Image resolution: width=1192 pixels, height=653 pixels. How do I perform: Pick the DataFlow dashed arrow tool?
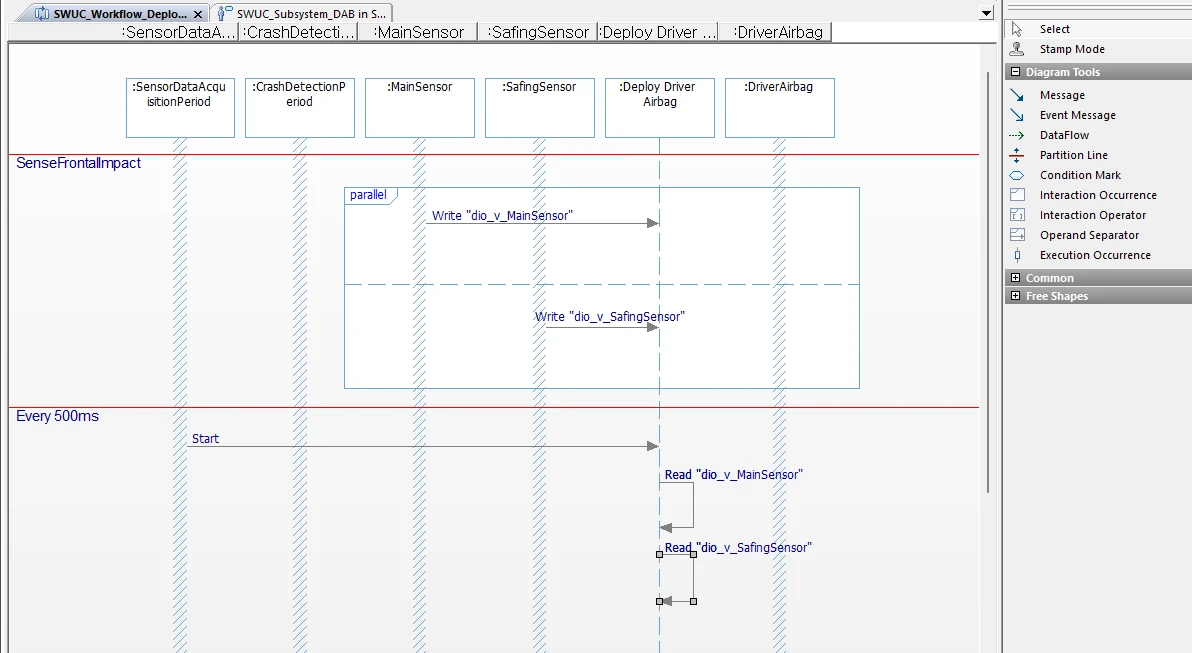coord(1064,135)
